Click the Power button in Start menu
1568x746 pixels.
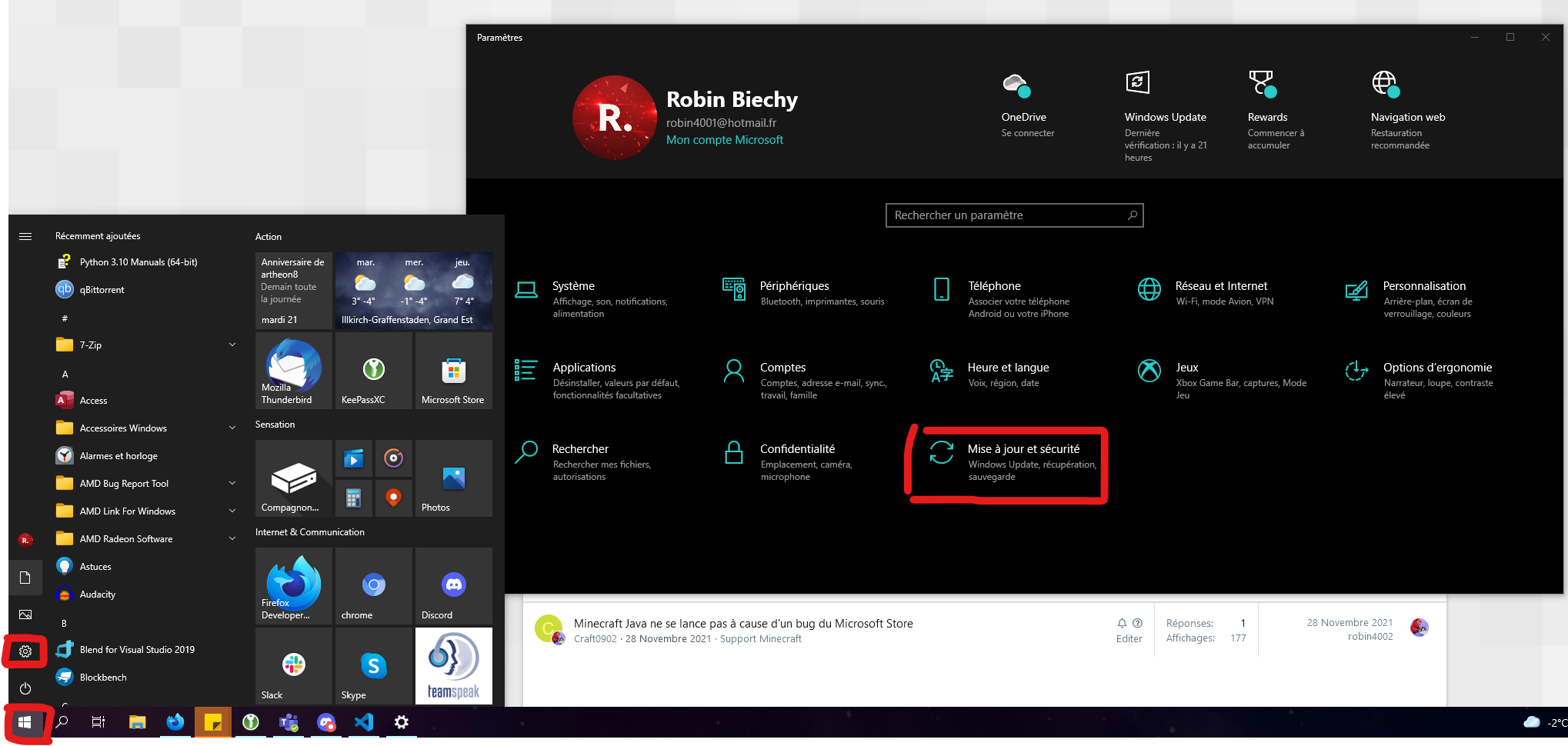[x=25, y=688]
